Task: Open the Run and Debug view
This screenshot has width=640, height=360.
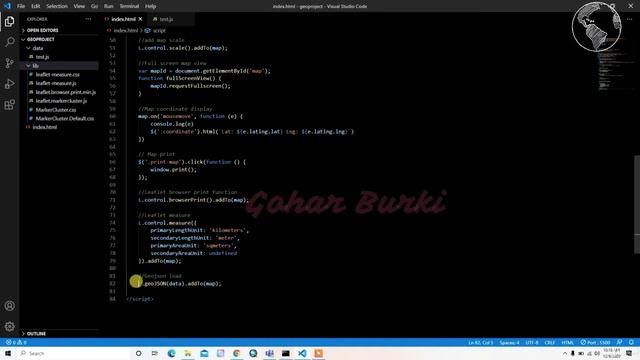Action: click(9, 84)
